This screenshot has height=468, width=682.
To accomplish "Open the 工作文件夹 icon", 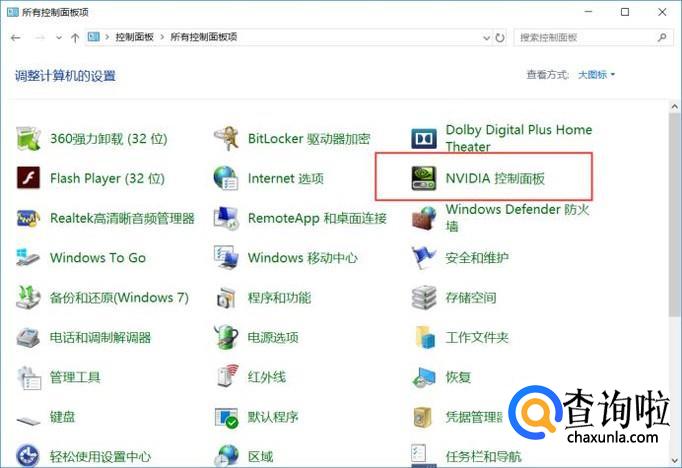I will [x=425, y=337].
